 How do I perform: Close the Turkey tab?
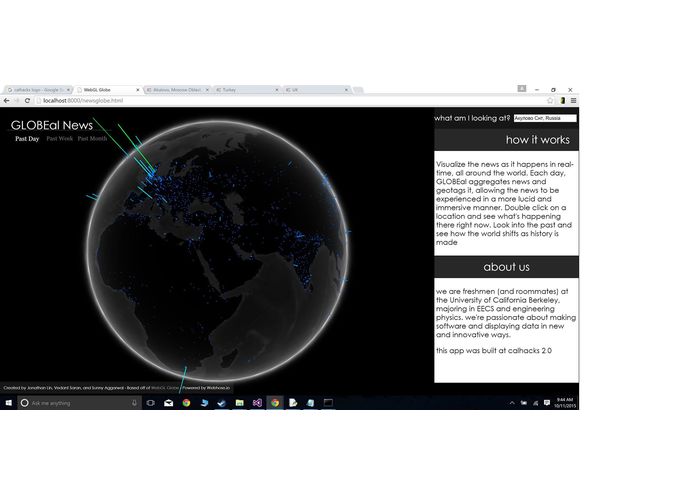277,90
